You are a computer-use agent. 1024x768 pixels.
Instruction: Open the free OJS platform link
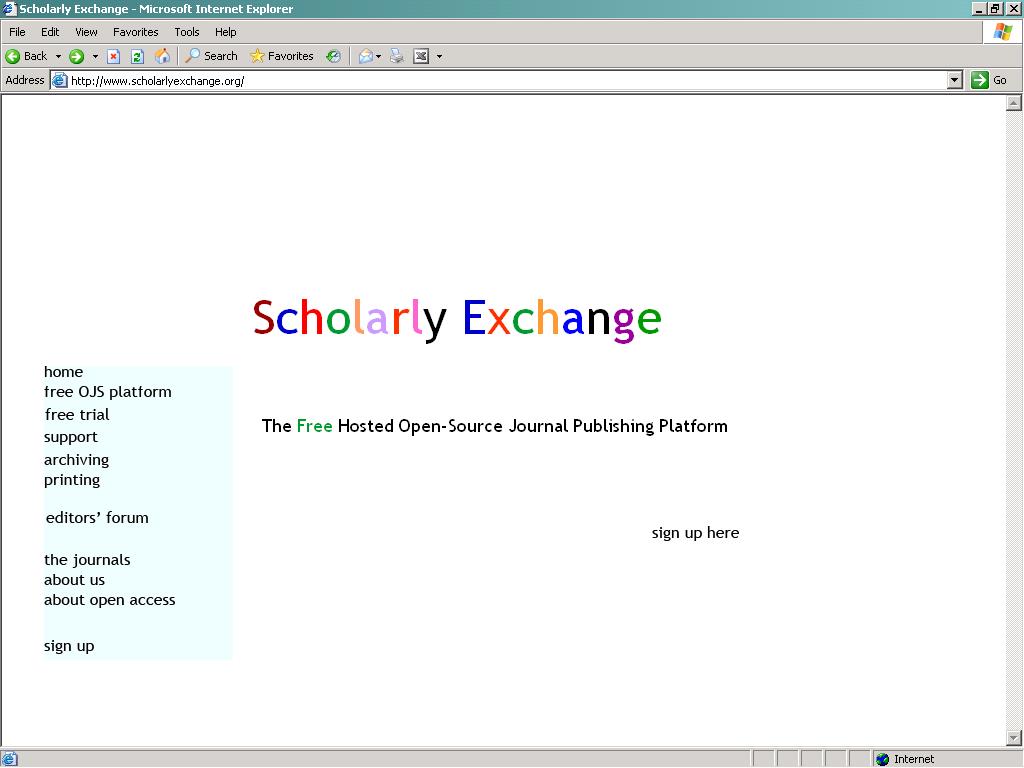(108, 392)
